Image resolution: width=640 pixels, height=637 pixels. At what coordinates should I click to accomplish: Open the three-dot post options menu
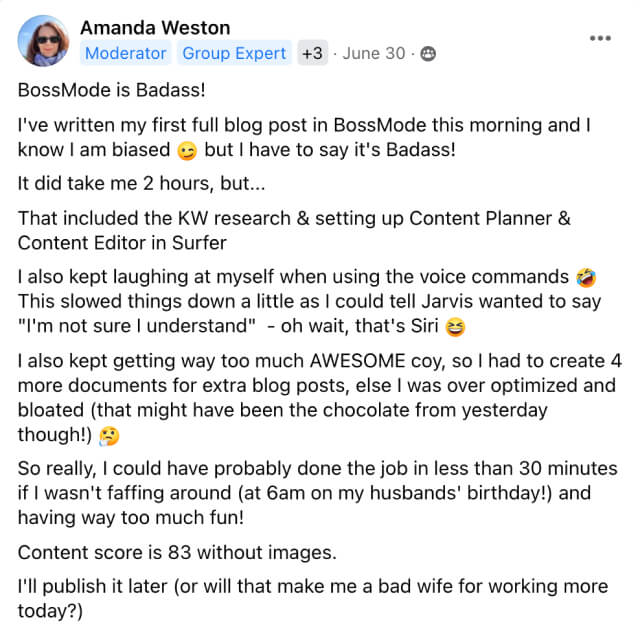[x=600, y=38]
